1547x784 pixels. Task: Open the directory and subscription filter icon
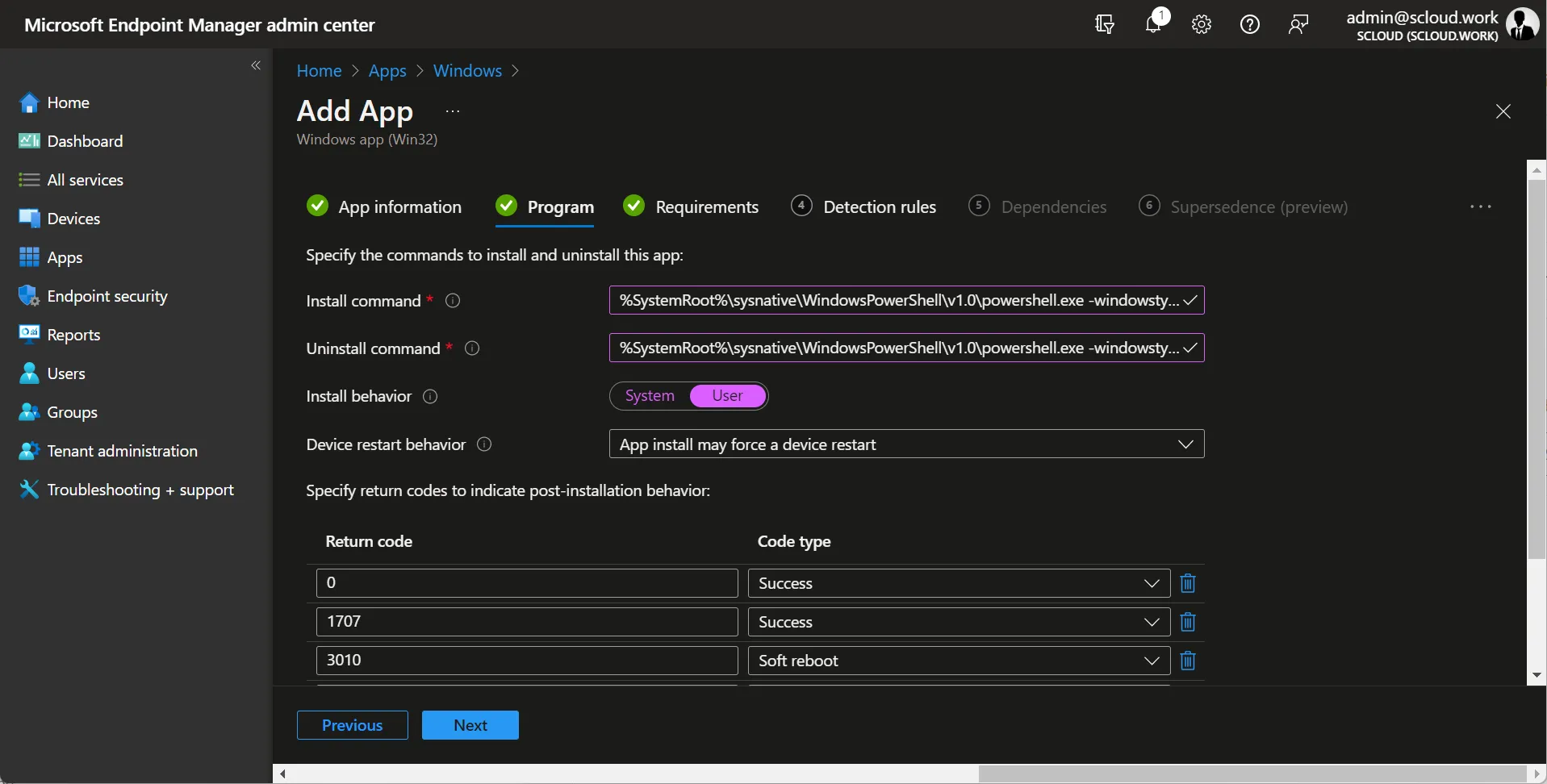click(1105, 24)
